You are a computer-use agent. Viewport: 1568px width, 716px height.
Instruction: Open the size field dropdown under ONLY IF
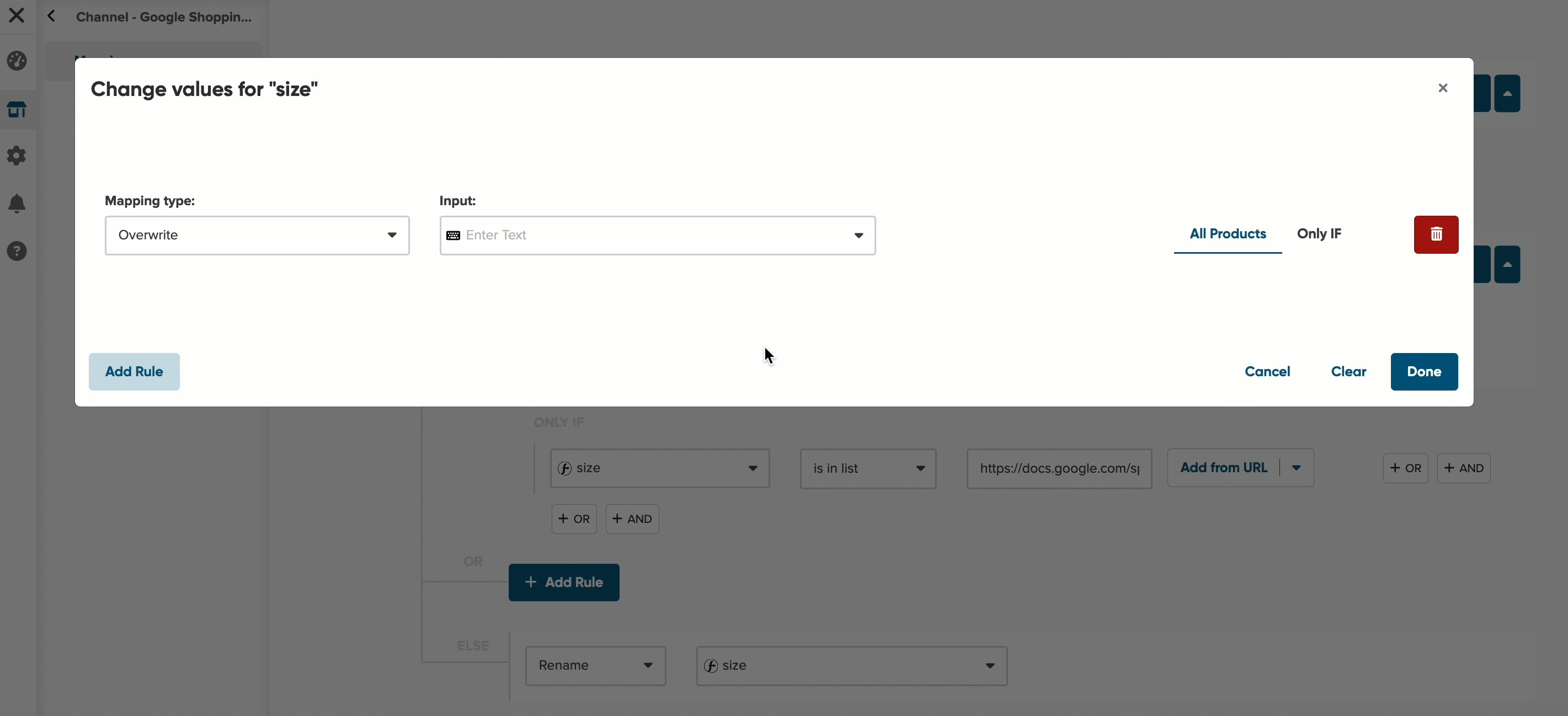coord(660,468)
